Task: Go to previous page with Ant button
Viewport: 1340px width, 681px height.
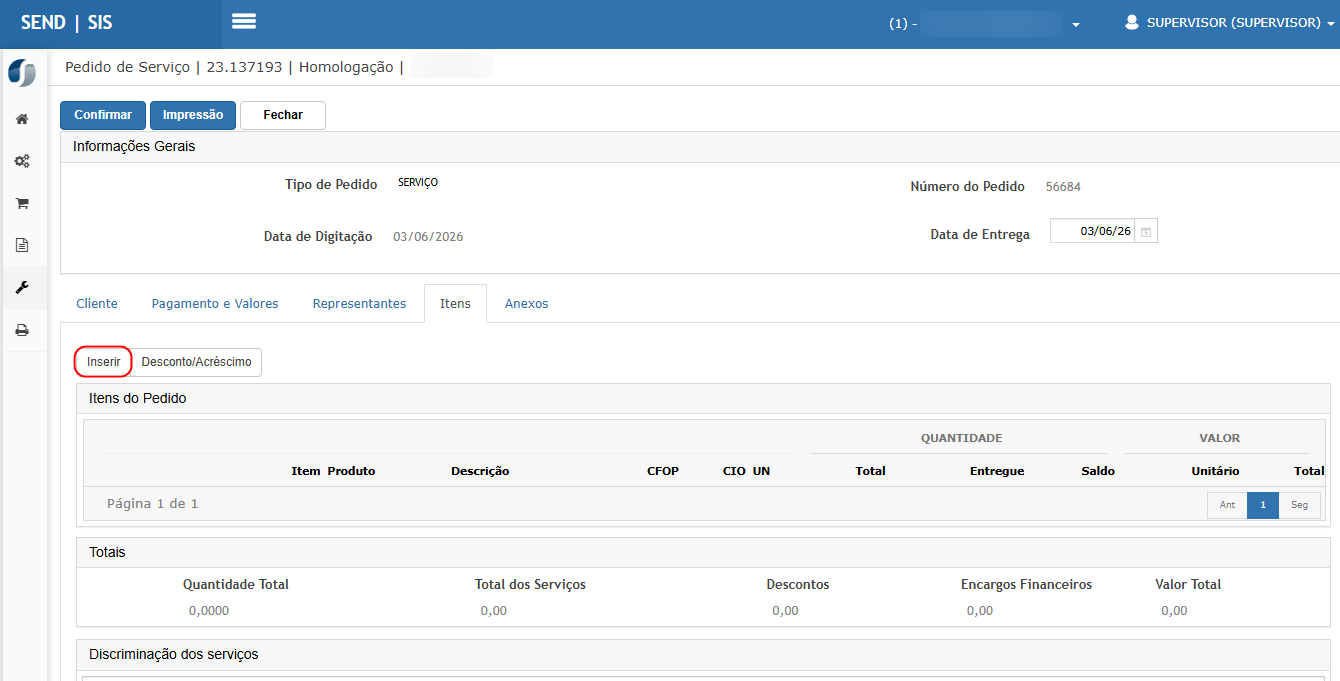Action: tap(1227, 505)
